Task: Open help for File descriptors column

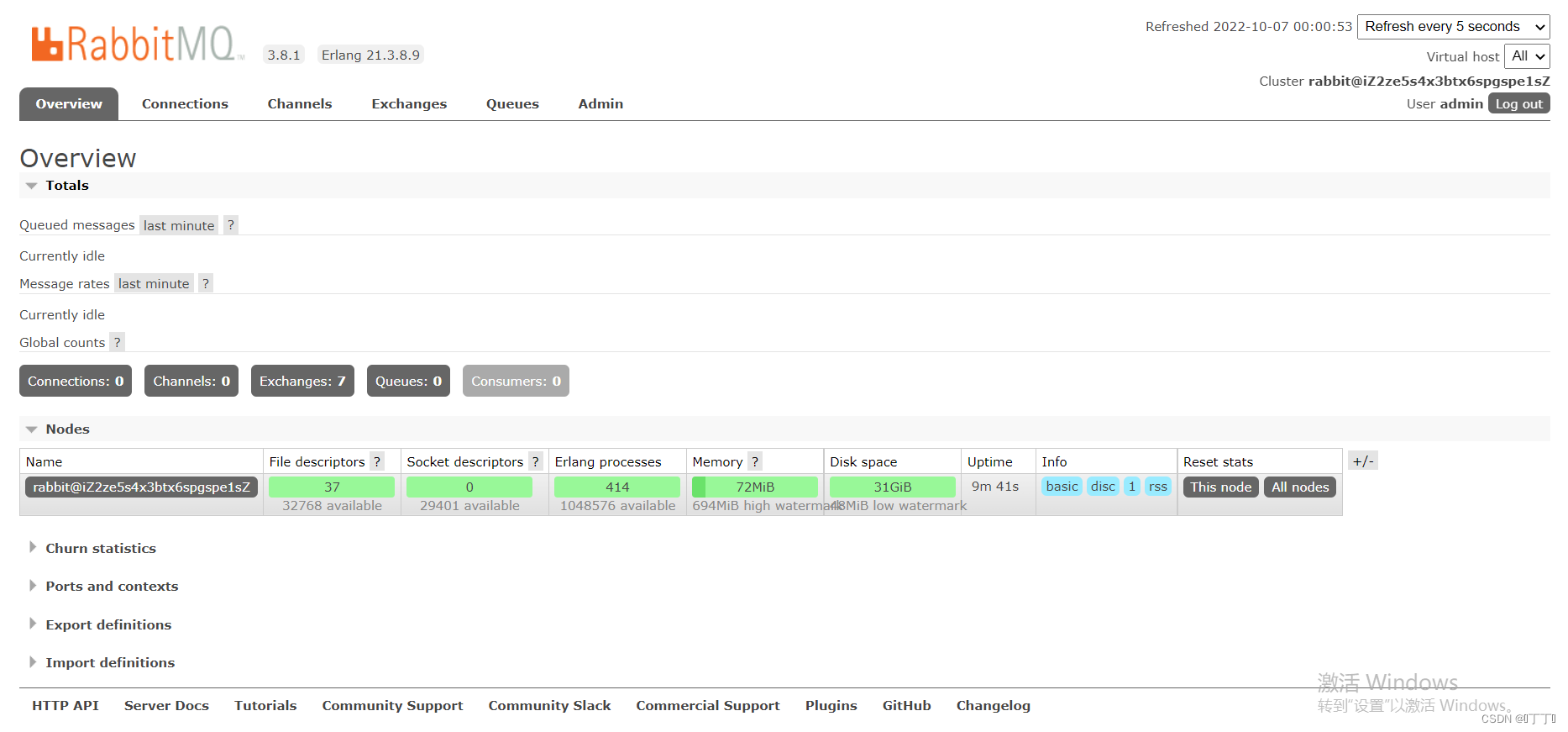Action: (377, 461)
